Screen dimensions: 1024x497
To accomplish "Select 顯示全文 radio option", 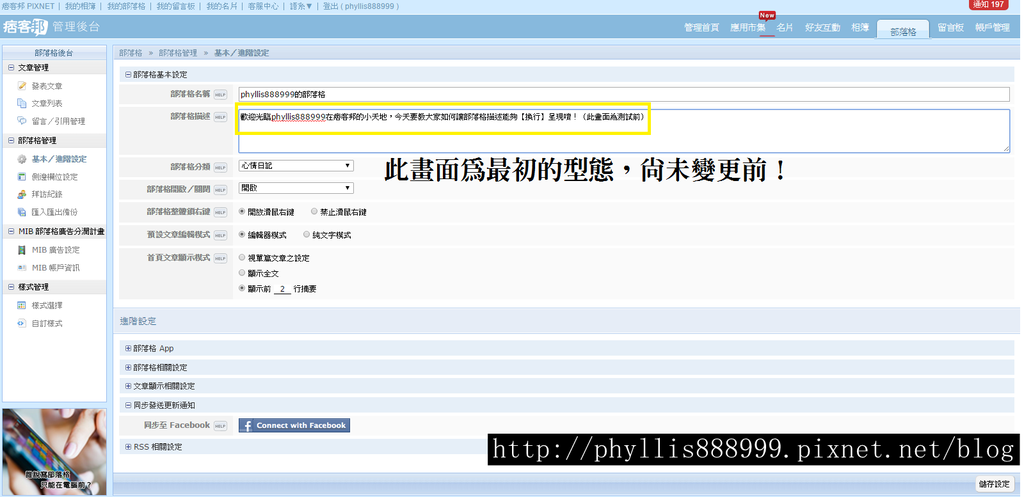I will [x=242, y=273].
